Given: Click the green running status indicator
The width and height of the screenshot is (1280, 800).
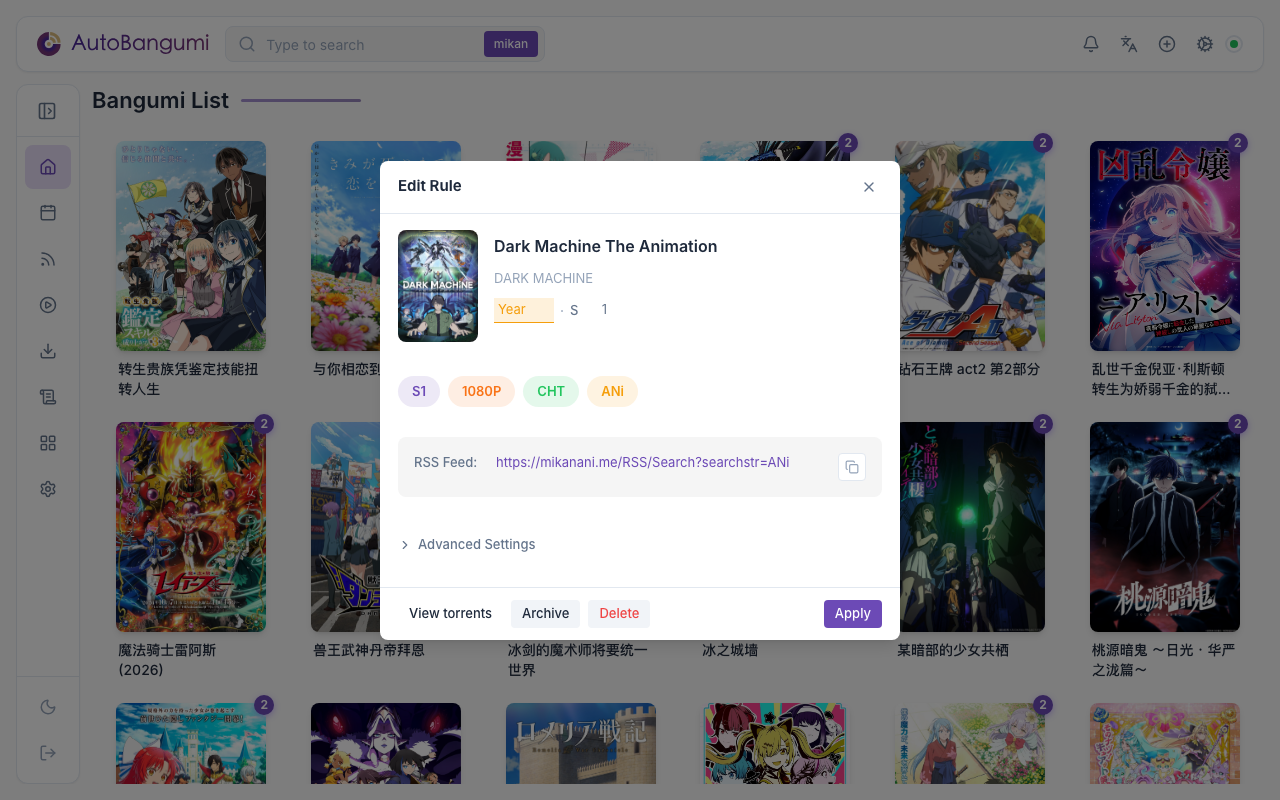Looking at the screenshot, I should click(x=1234, y=44).
